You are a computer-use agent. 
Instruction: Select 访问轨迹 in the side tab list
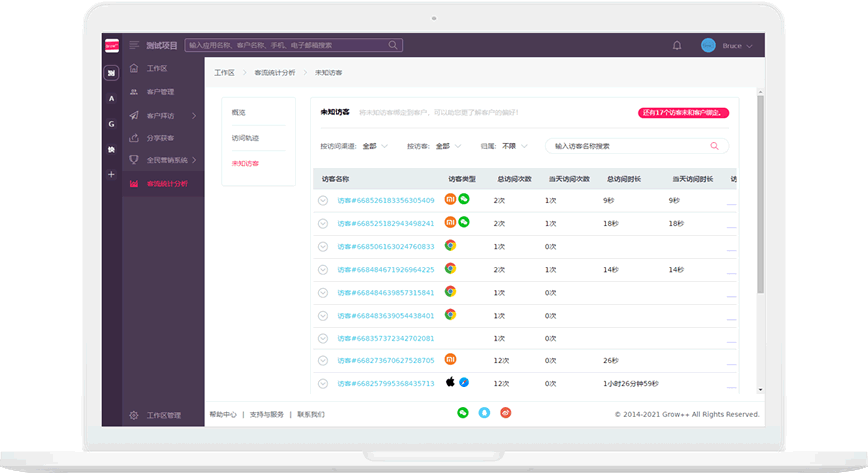tap(245, 138)
